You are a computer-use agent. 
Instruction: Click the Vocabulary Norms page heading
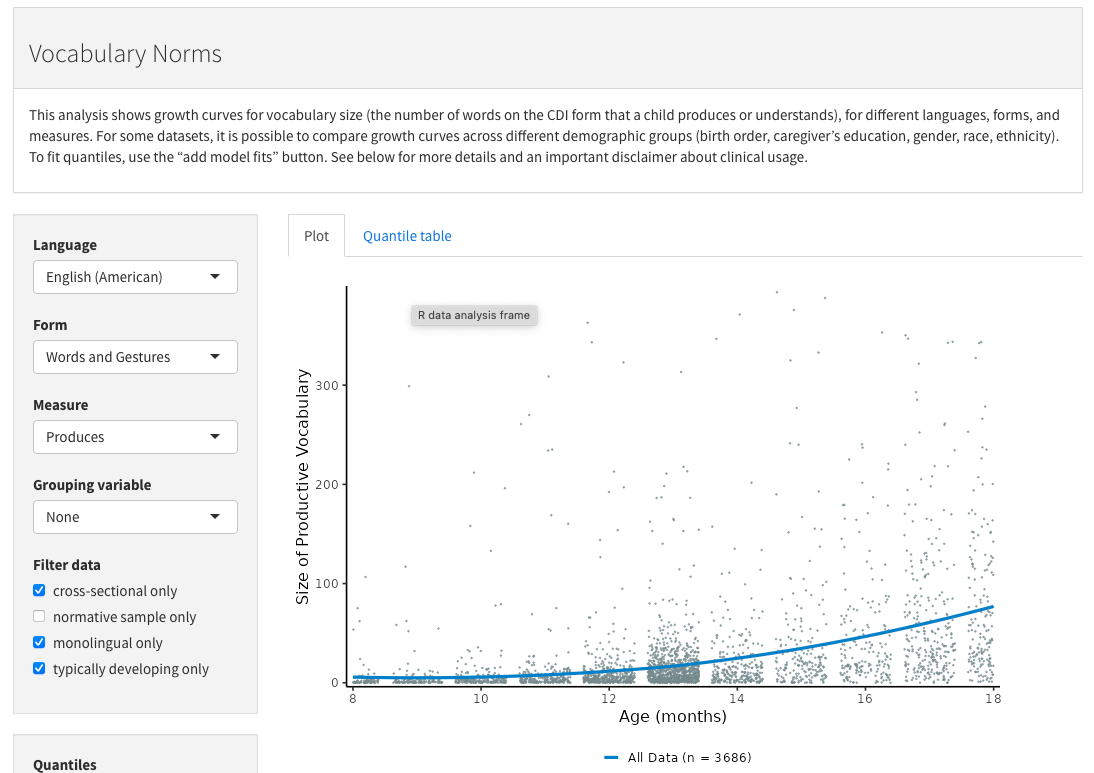click(x=125, y=54)
